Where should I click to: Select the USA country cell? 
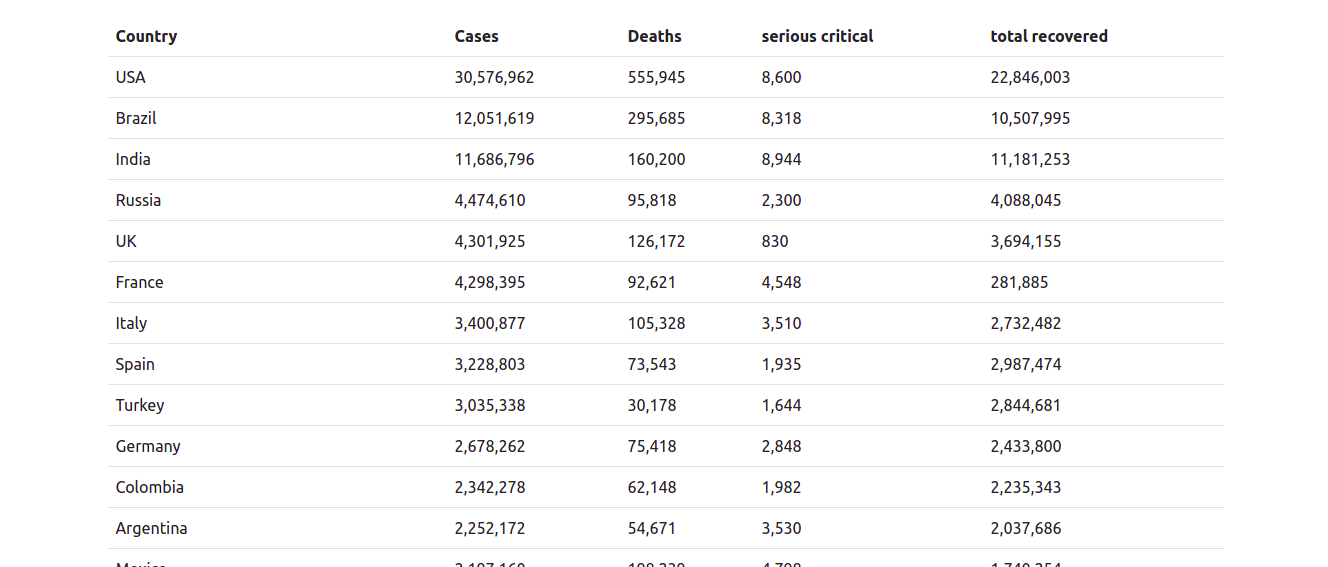131,77
